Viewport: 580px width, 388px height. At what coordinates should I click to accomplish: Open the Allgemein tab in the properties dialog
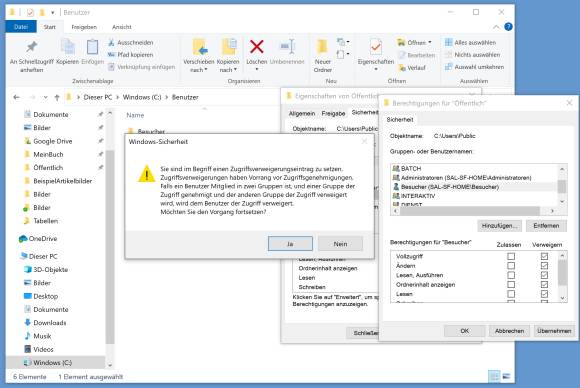click(x=302, y=114)
